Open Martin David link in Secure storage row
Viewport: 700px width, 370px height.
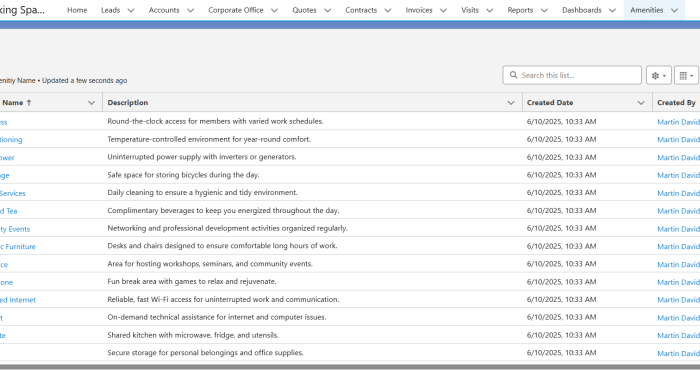click(678, 353)
